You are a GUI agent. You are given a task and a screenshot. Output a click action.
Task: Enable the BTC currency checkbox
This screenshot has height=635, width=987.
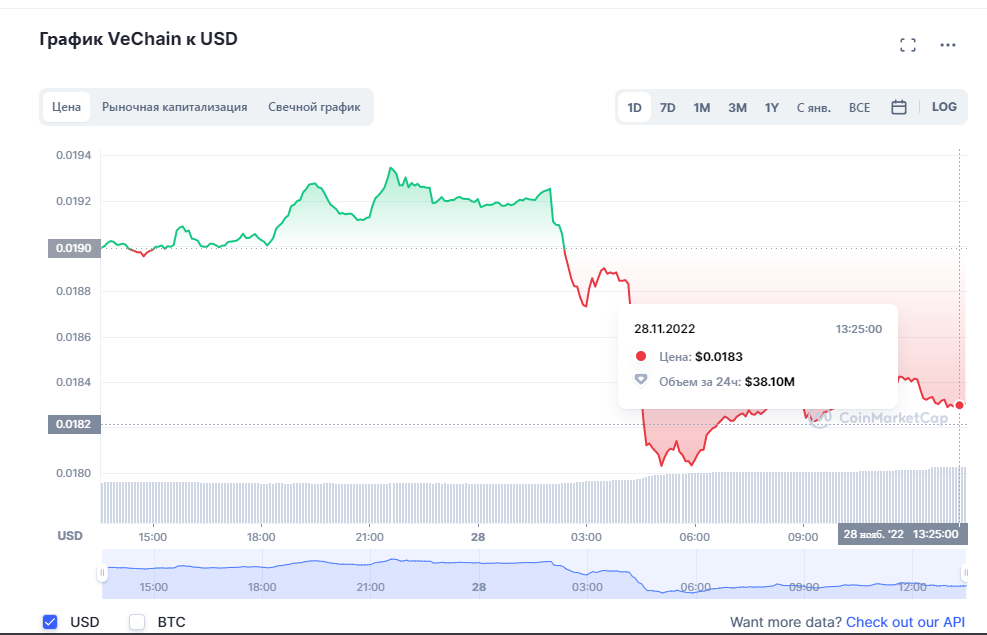pos(137,622)
